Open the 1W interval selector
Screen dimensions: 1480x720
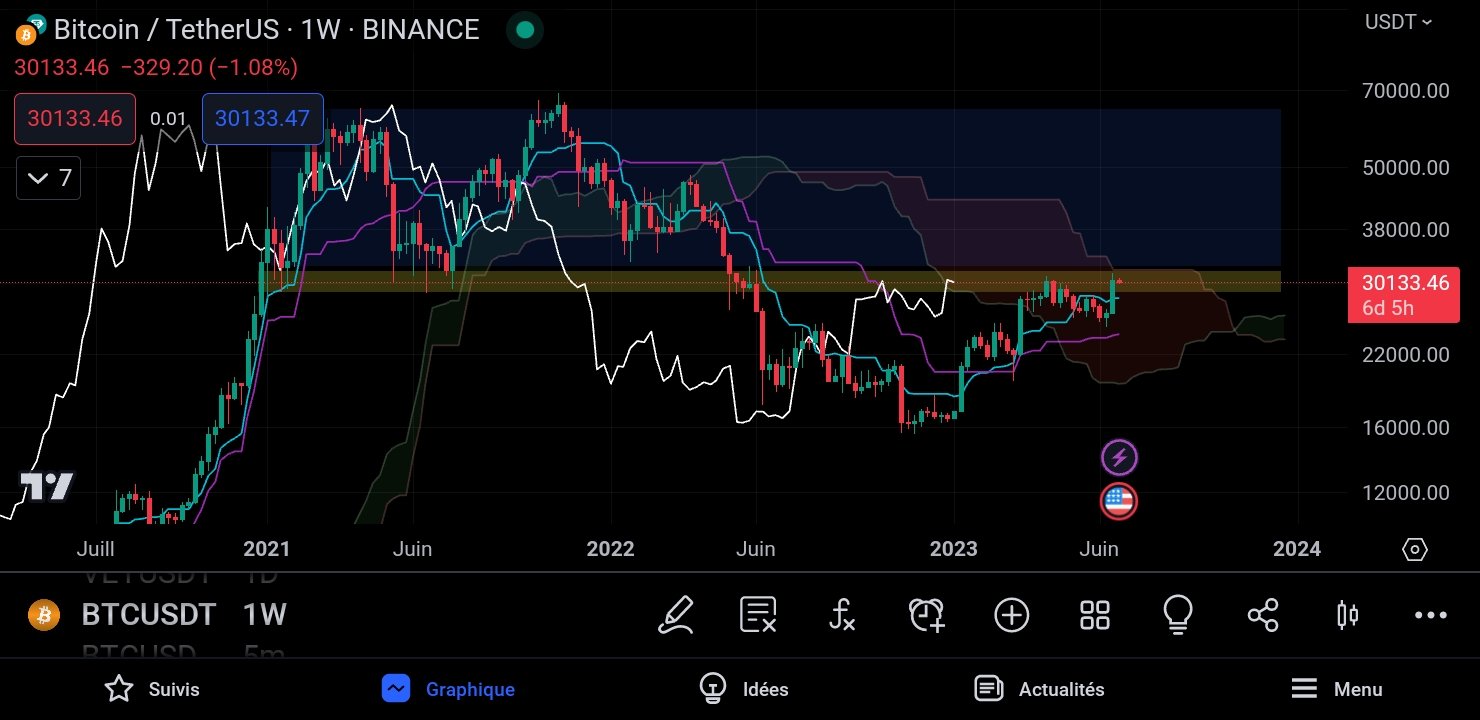pyautogui.click(x=265, y=614)
